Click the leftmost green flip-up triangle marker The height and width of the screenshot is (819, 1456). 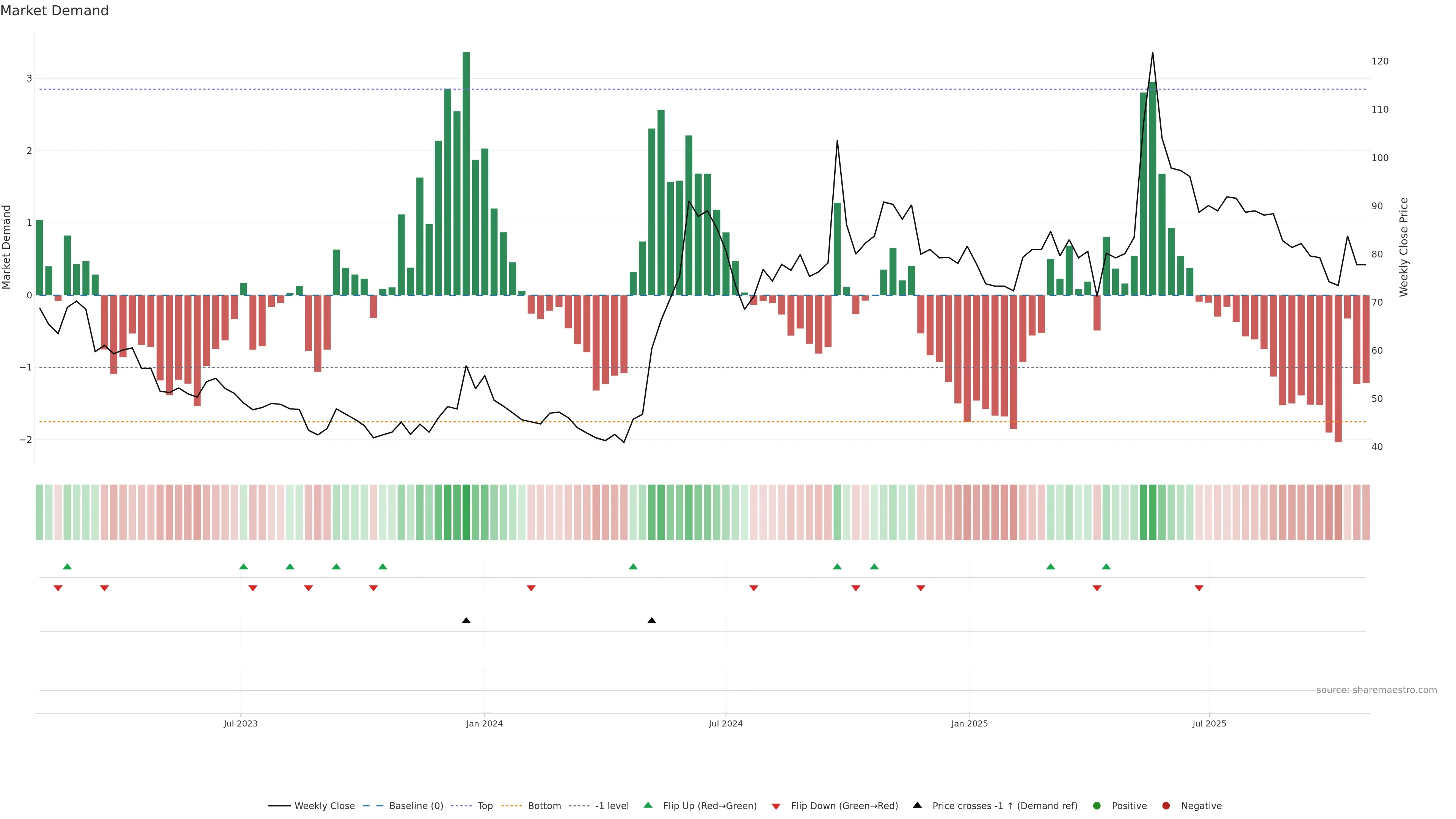(67, 567)
